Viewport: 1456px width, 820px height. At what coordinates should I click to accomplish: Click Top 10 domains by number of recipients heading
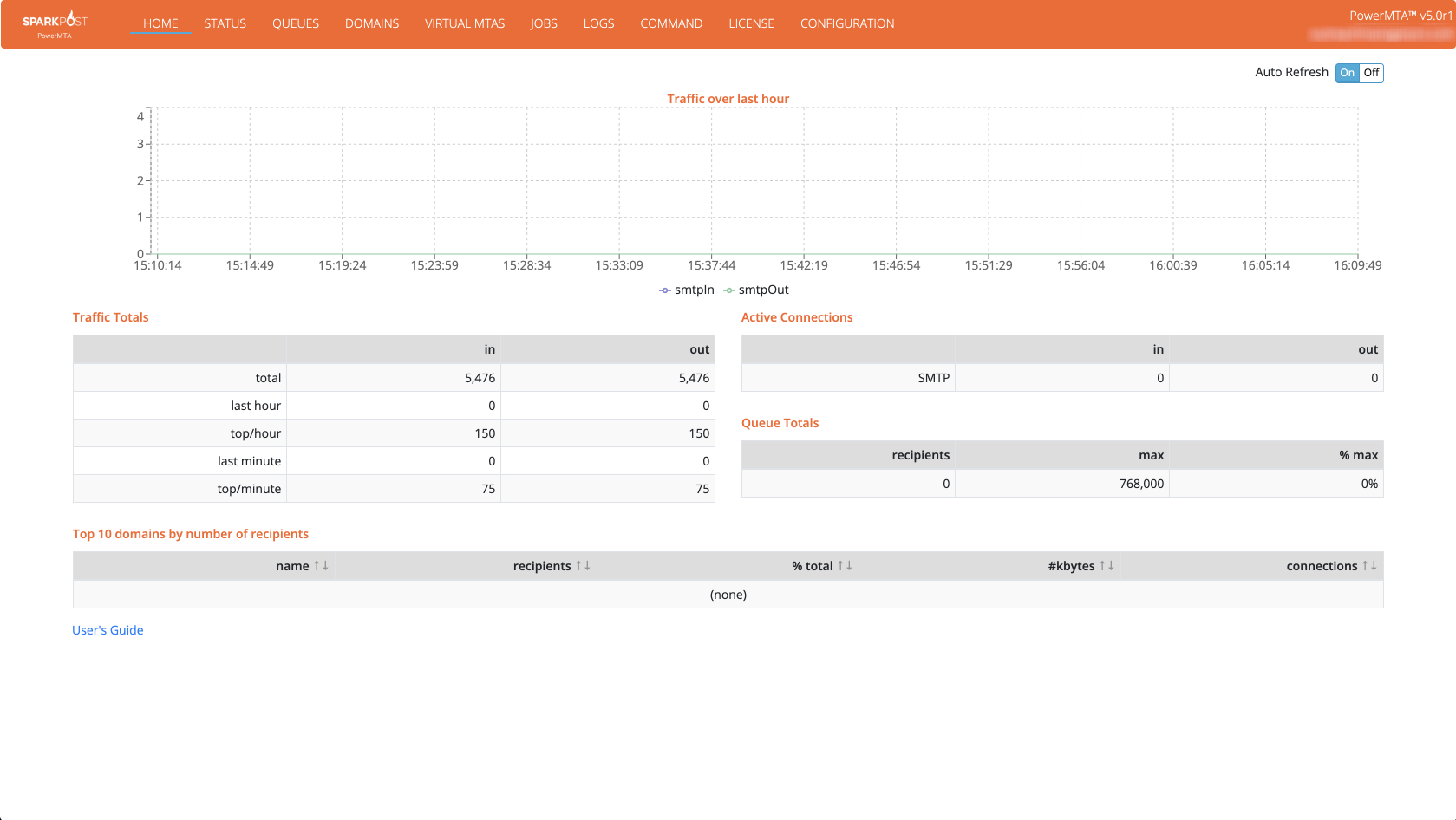point(191,534)
